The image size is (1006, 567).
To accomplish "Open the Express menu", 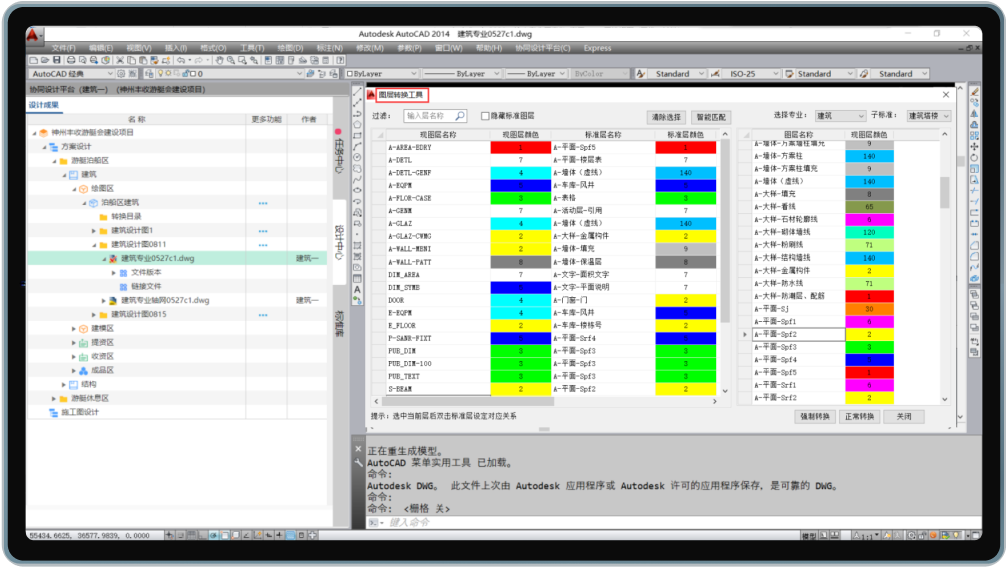I will click(x=597, y=48).
